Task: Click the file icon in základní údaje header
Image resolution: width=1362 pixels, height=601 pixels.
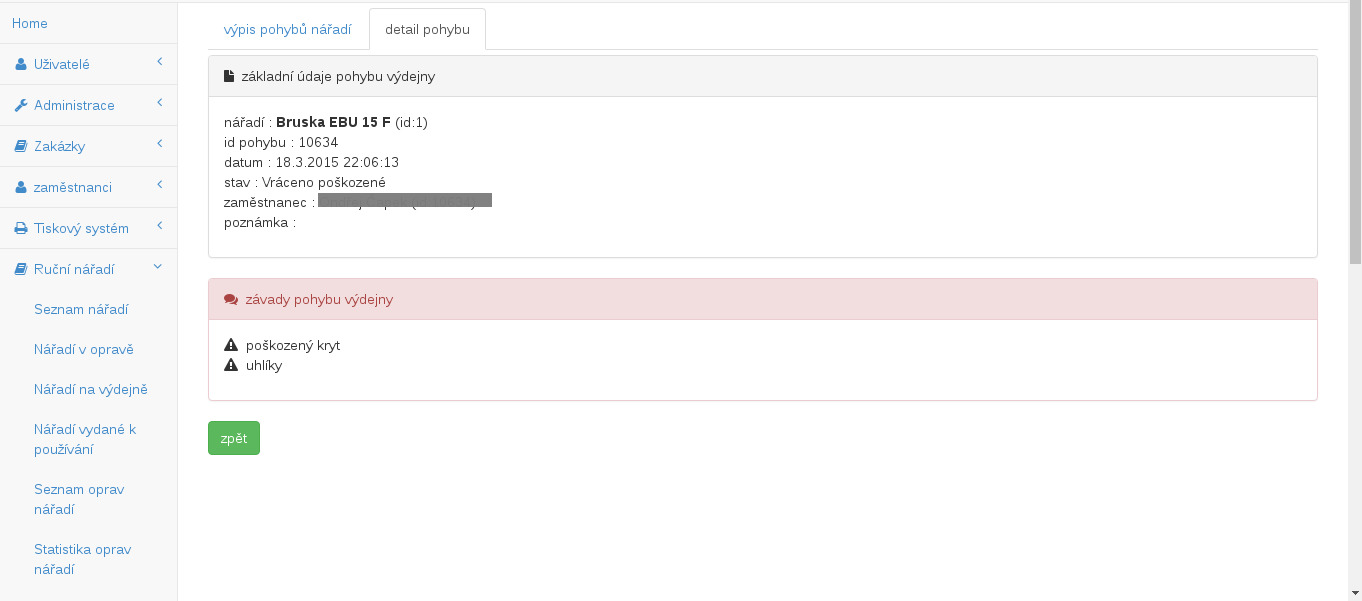Action: (229, 76)
